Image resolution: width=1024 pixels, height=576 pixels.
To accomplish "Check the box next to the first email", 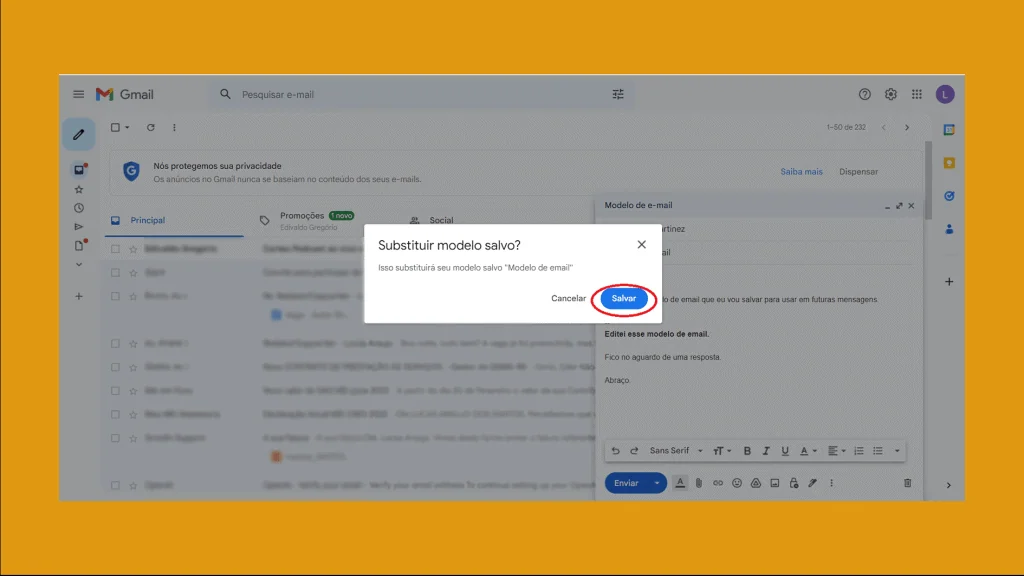I will tap(114, 248).
